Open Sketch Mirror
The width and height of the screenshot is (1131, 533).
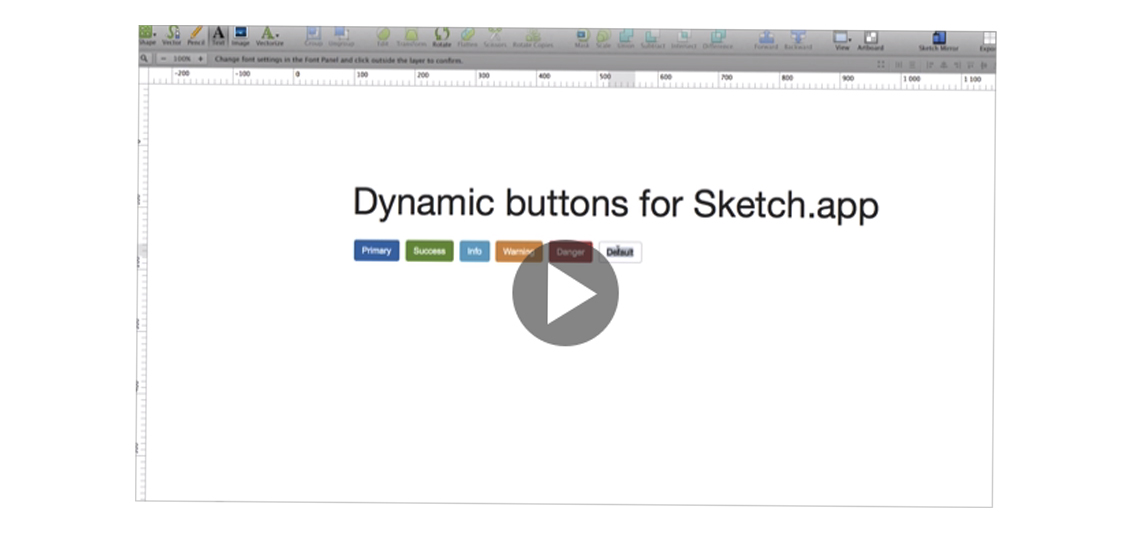[938, 41]
